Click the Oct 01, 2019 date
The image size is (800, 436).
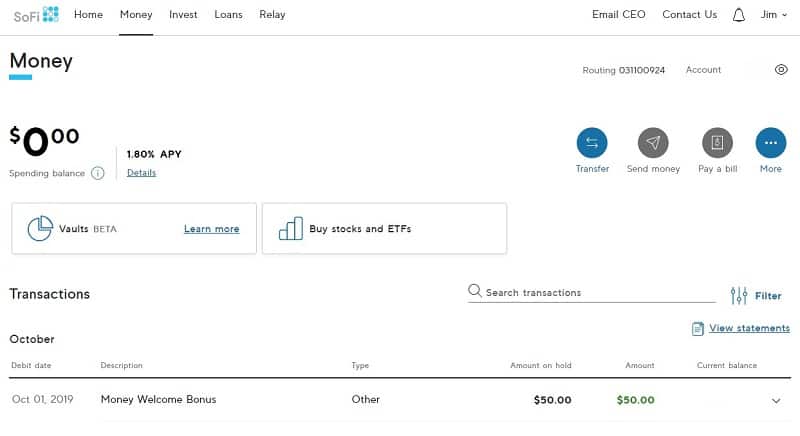42,399
